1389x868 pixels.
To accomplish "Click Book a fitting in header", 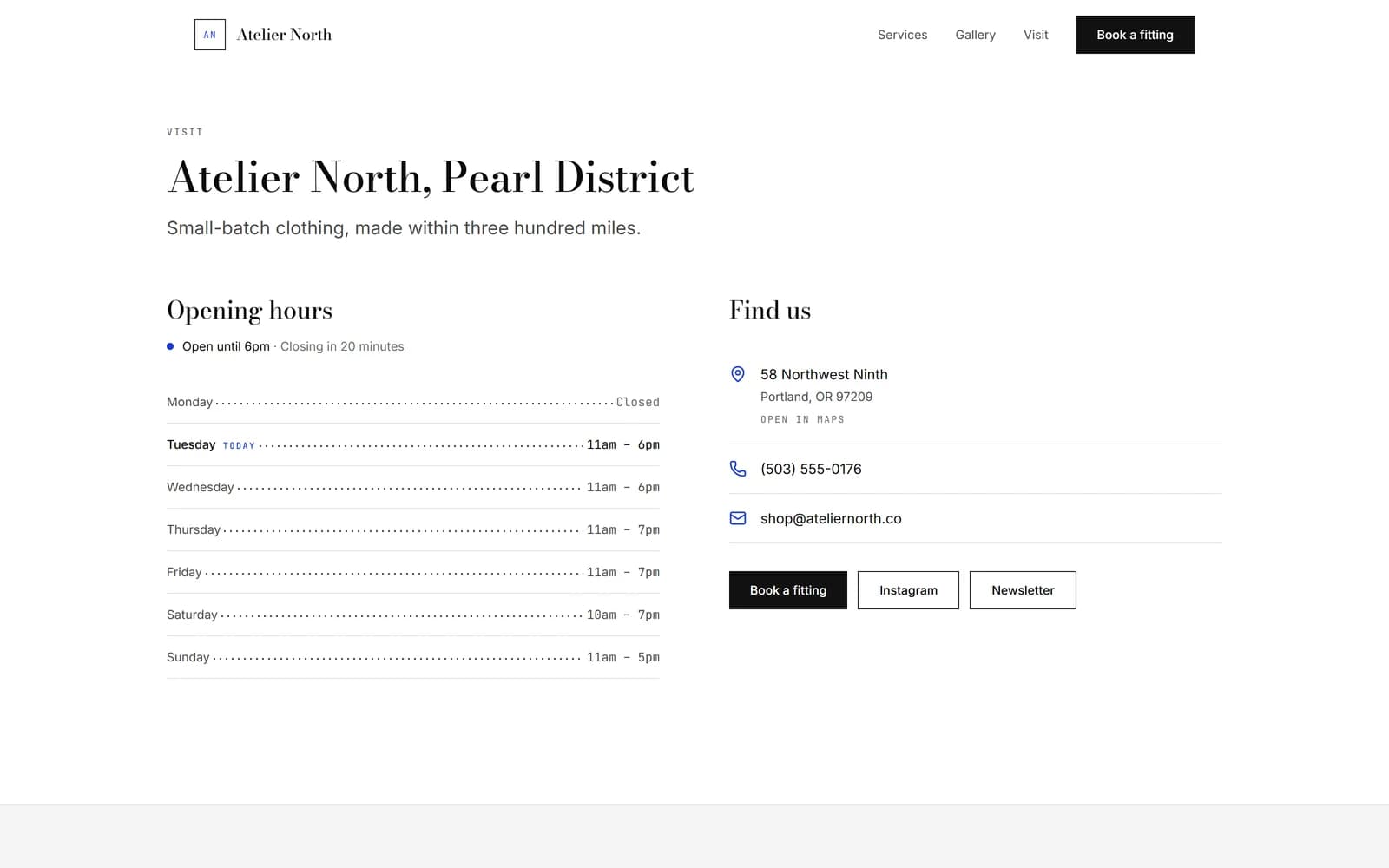I will coord(1135,35).
